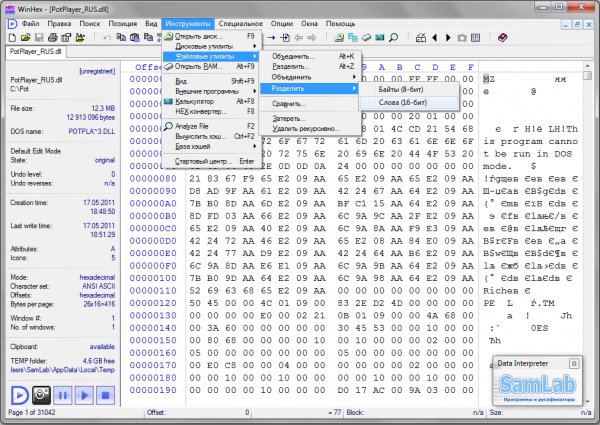The height and width of the screenshot is (425, 600).
Task: Click the Paste clipboard toolbar icon
Action: click(x=135, y=37)
